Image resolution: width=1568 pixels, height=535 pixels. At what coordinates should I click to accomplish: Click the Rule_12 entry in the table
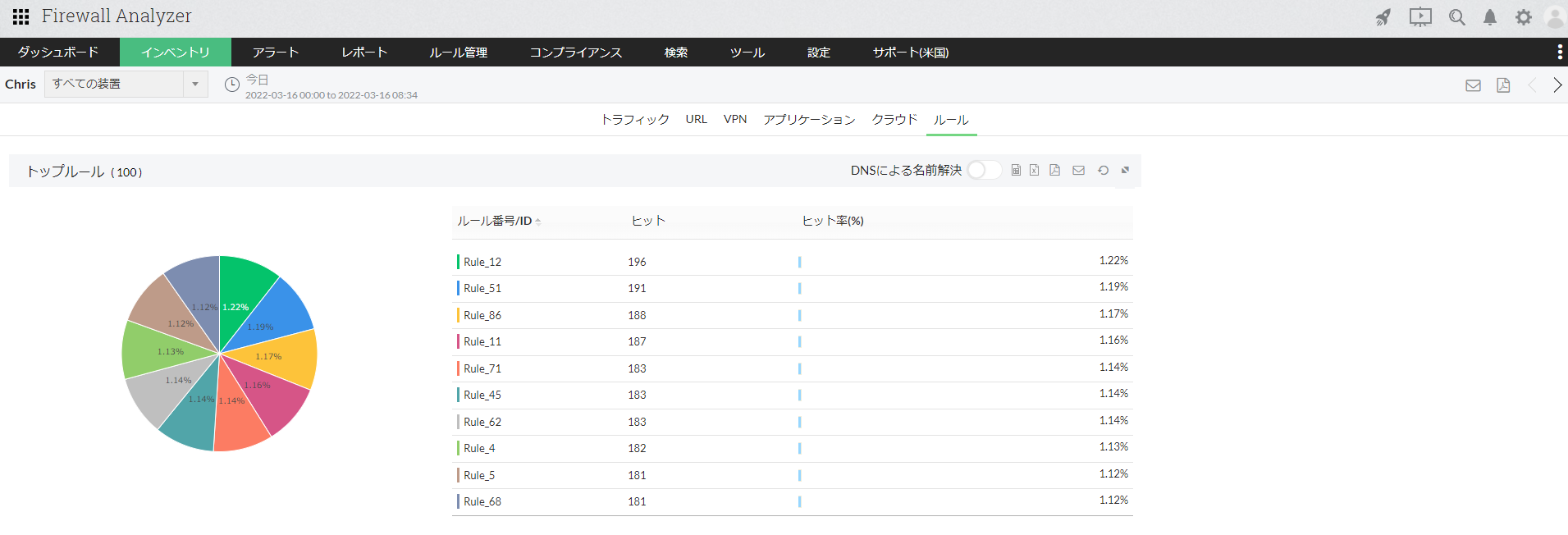coord(482,262)
